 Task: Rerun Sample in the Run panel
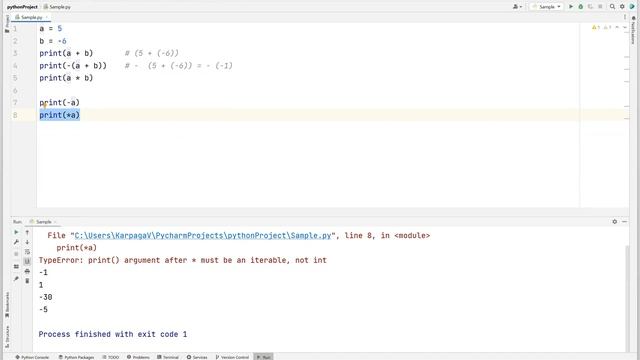point(16,232)
